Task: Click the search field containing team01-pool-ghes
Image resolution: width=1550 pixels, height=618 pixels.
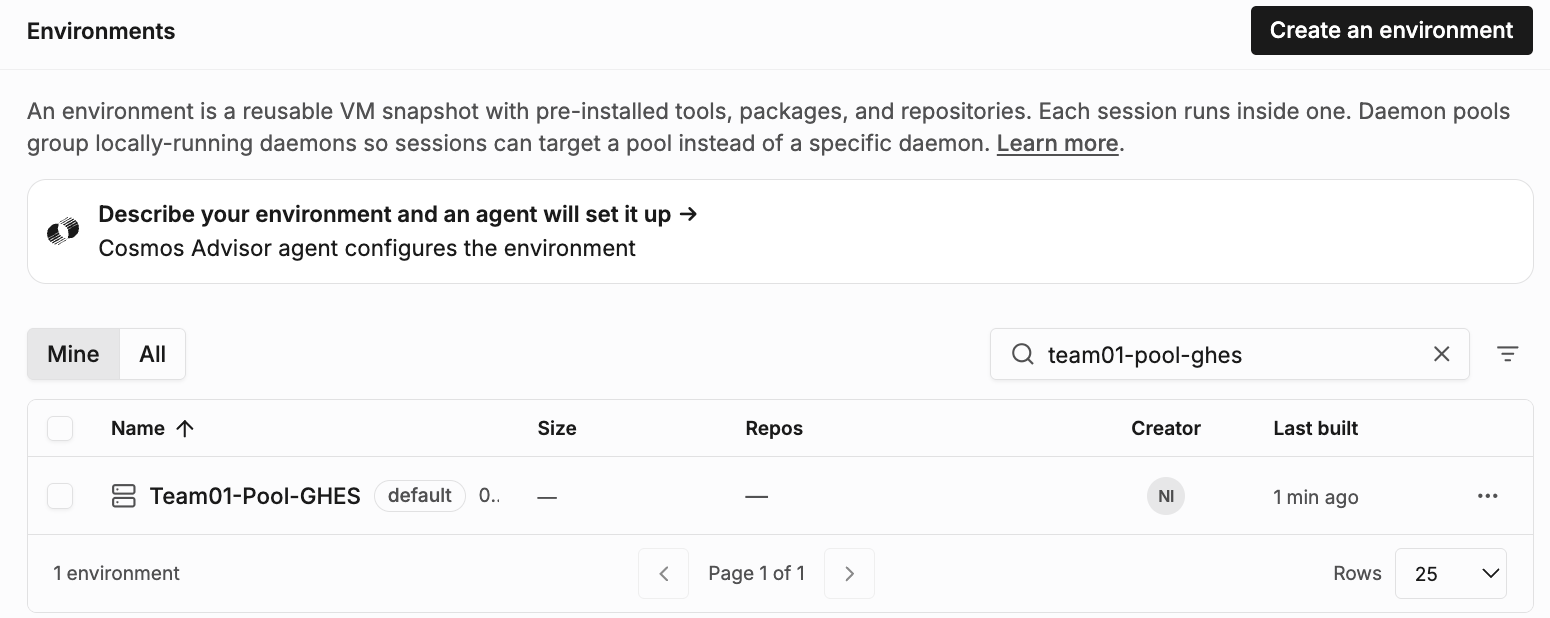Action: [1229, 354]
